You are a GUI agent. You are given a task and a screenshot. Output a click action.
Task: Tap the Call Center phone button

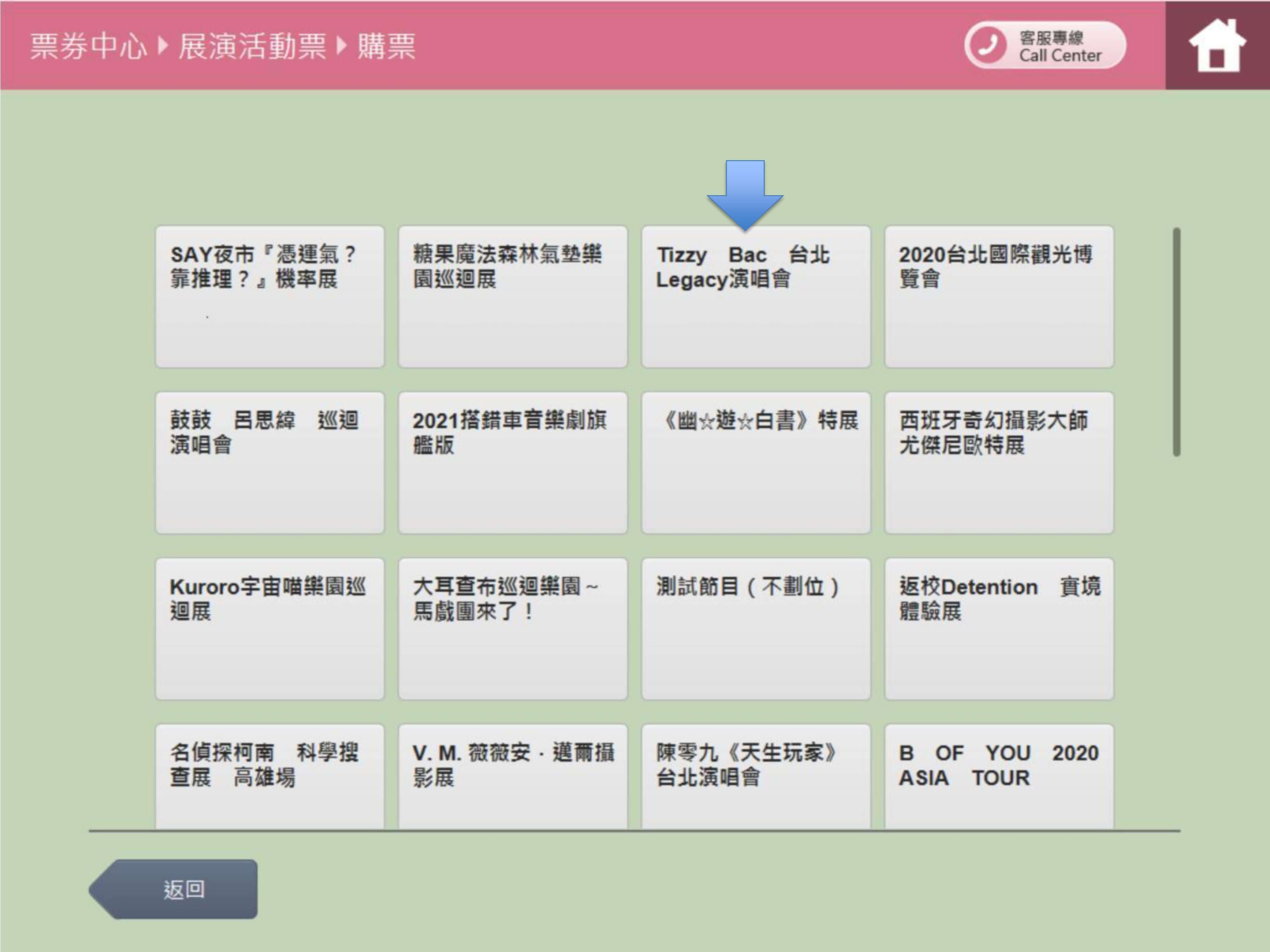(1045, 46)
